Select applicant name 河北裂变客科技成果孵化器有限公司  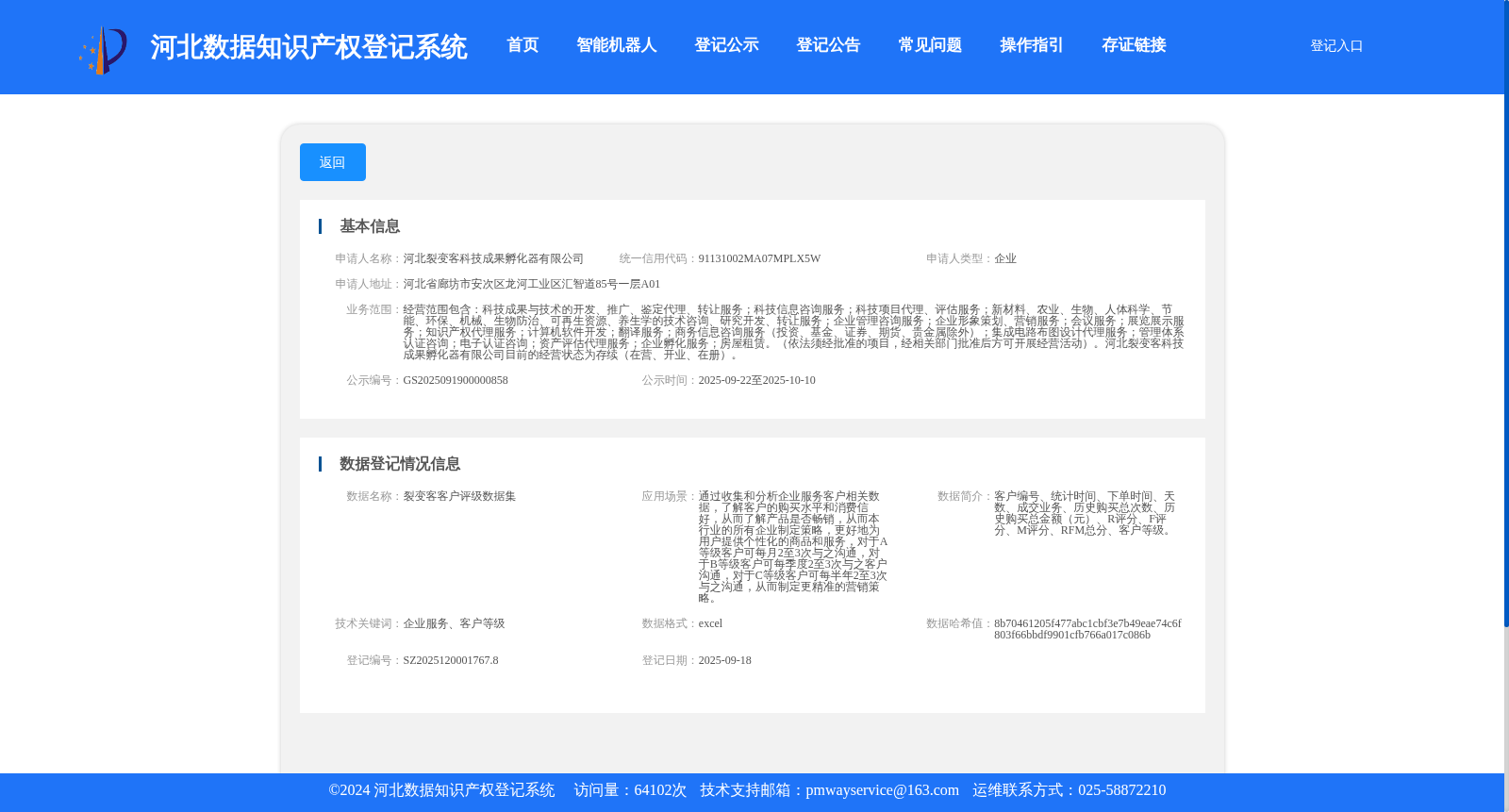click(493, 258)
